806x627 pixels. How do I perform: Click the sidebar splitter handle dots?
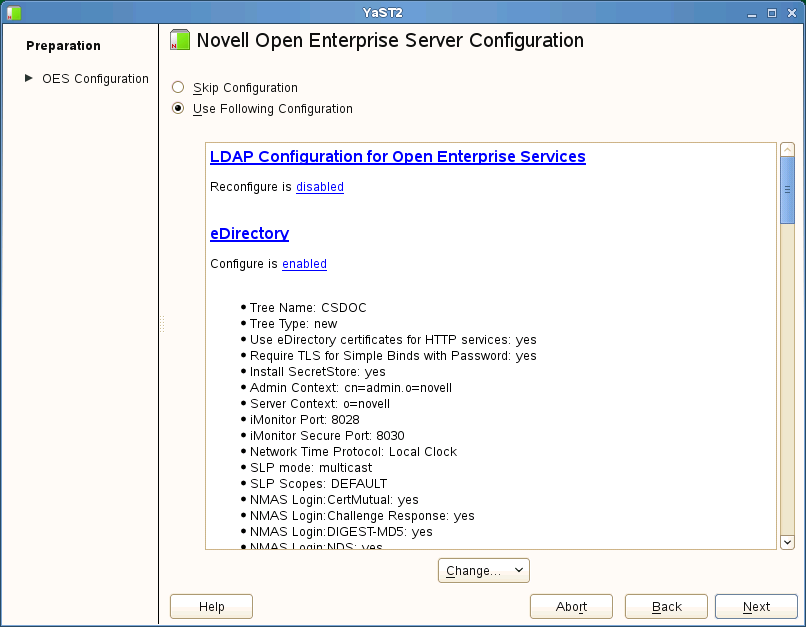[x=162, y=324]
